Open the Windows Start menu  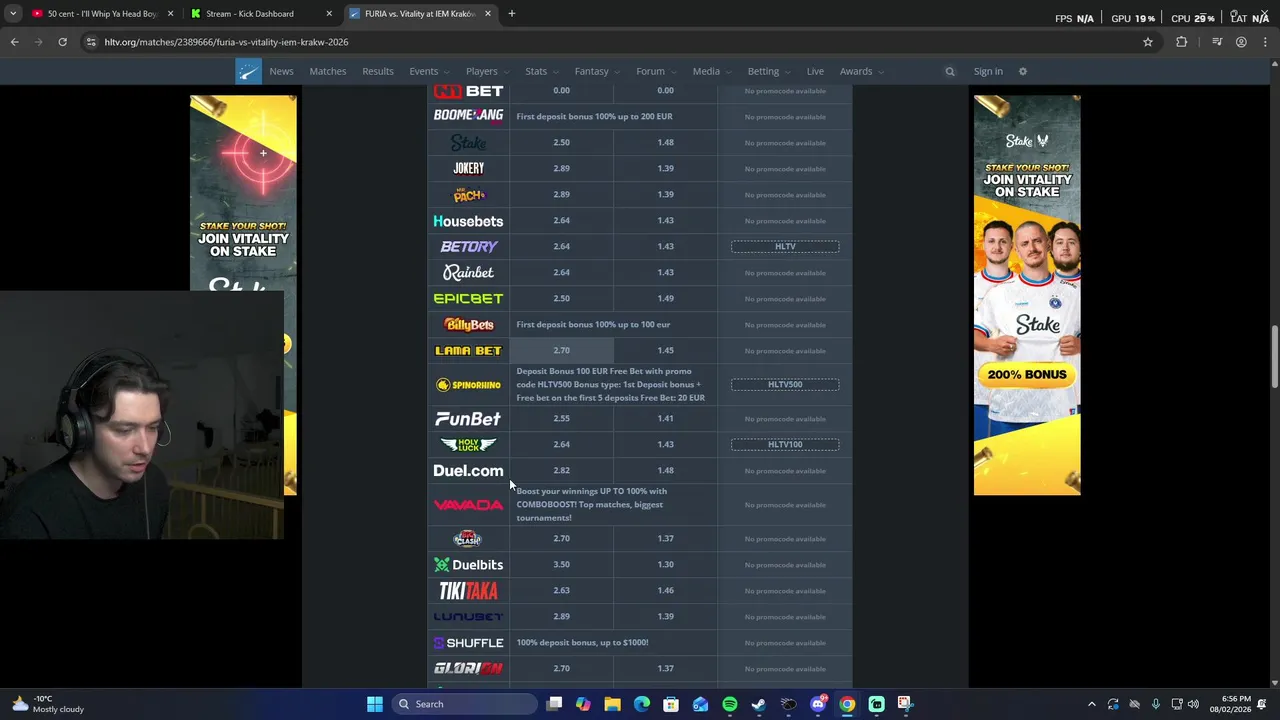375,704
